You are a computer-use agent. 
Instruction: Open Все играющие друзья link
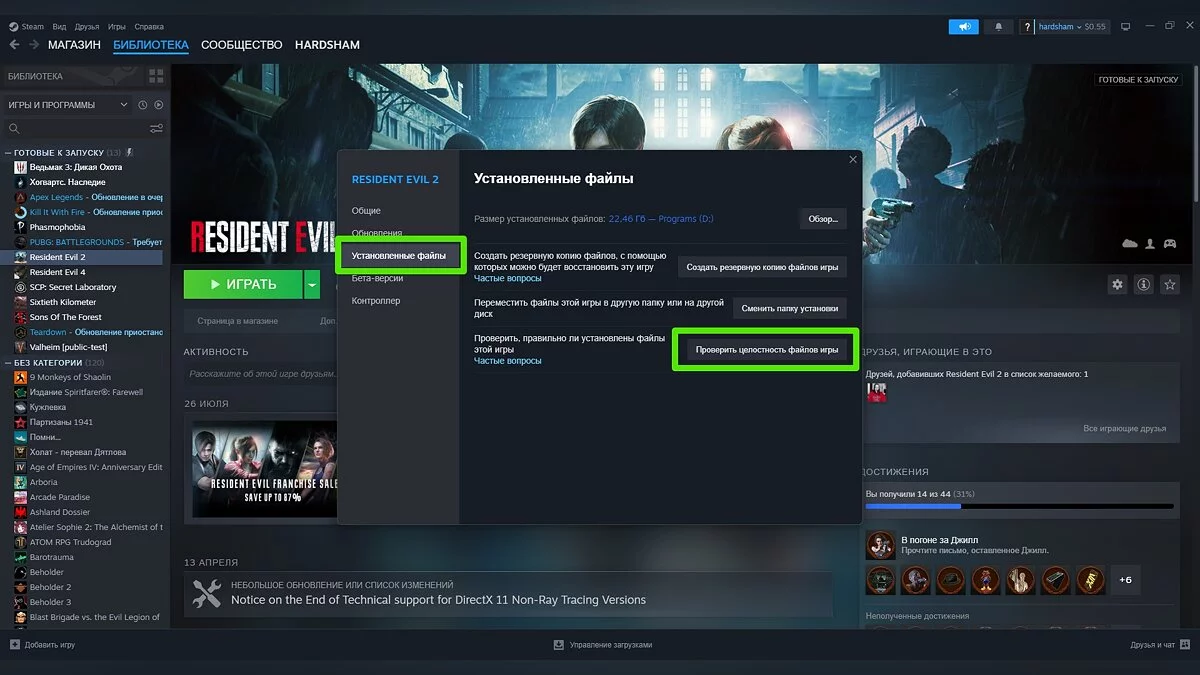1124,428
